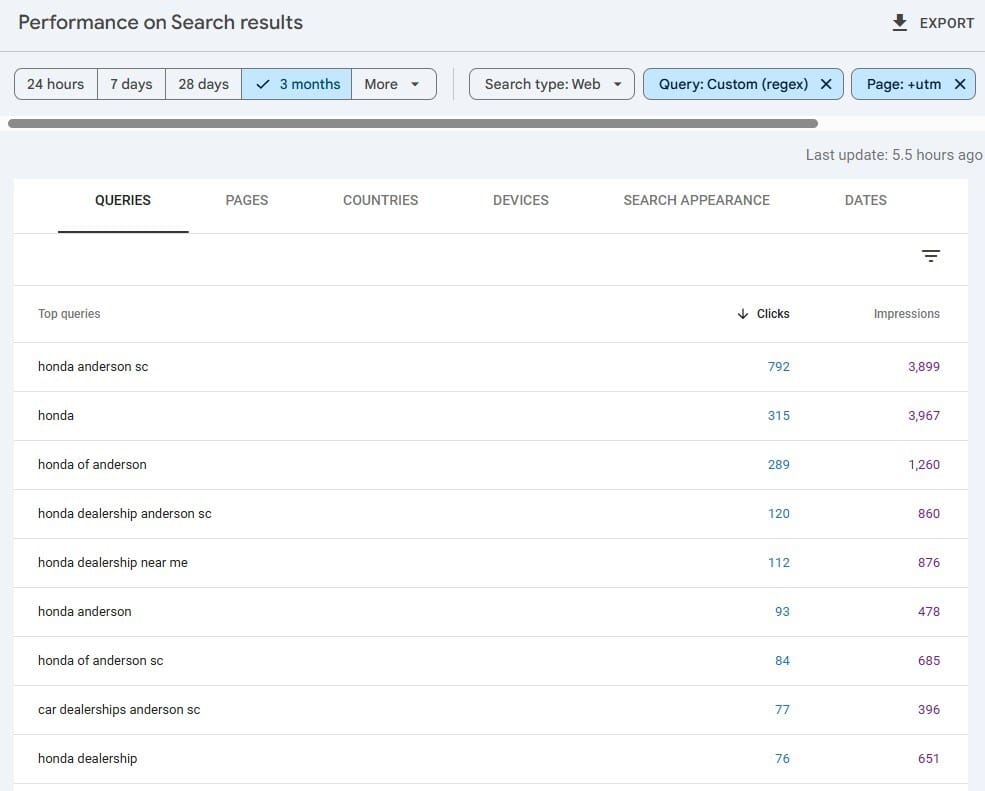The width and height of the screenshot is (985, 791).
Task: Switch to the DEVICES tab
Action: (521, 200)
